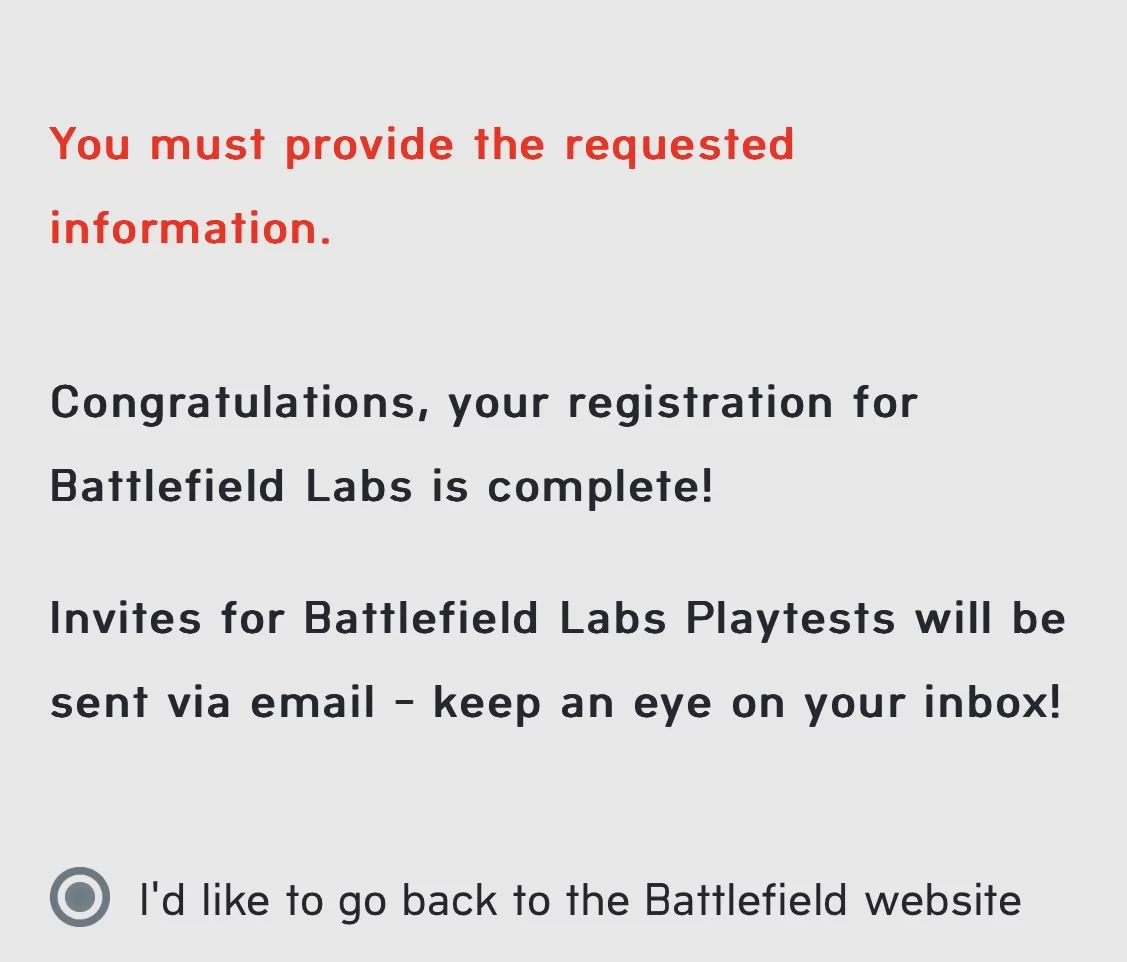Select the go back to Battlefield website radio button
The height and width of the screenshot is (962, 1127).
(80, 897)
